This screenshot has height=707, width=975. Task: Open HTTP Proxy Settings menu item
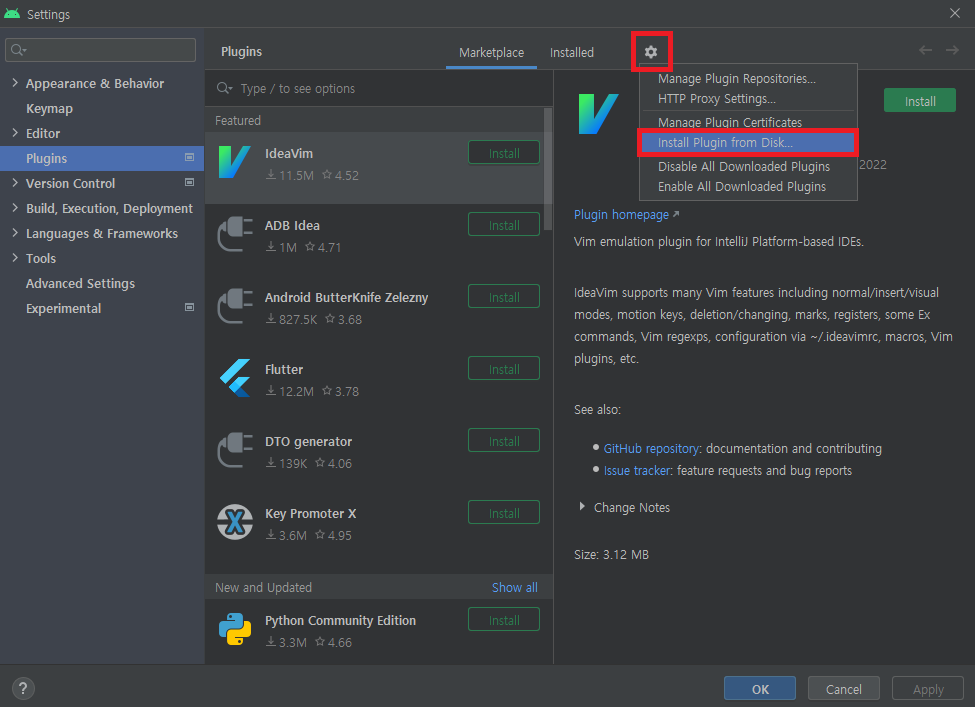pyautogui.click(x=748, y=98)
